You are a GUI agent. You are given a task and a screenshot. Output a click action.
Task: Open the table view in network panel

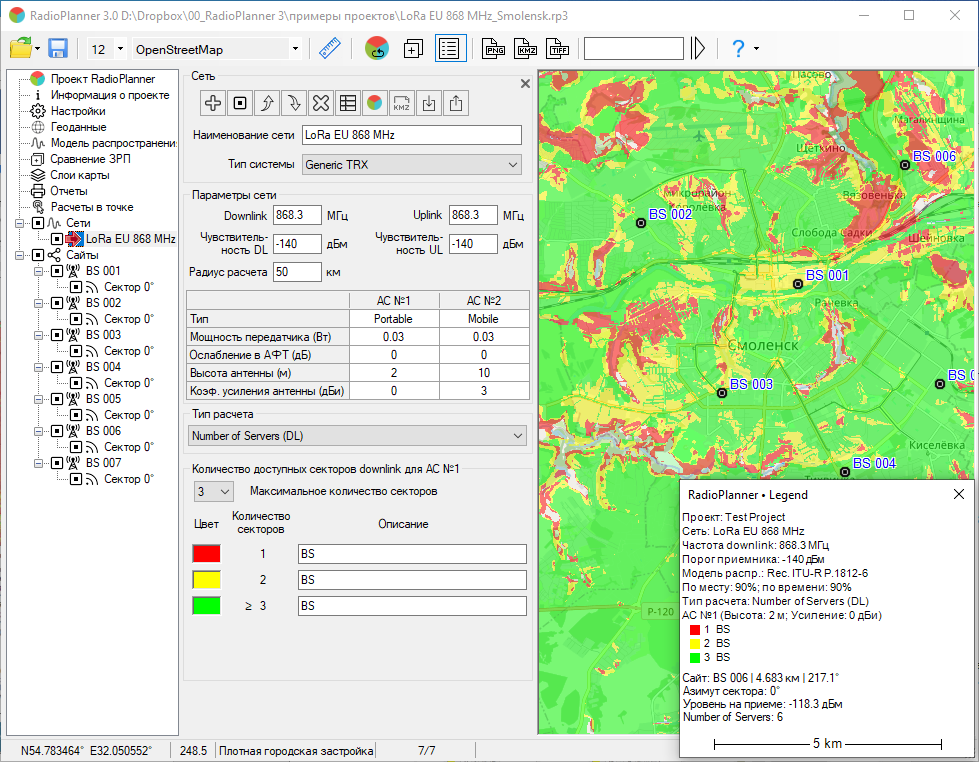click(x=347, y=102)
